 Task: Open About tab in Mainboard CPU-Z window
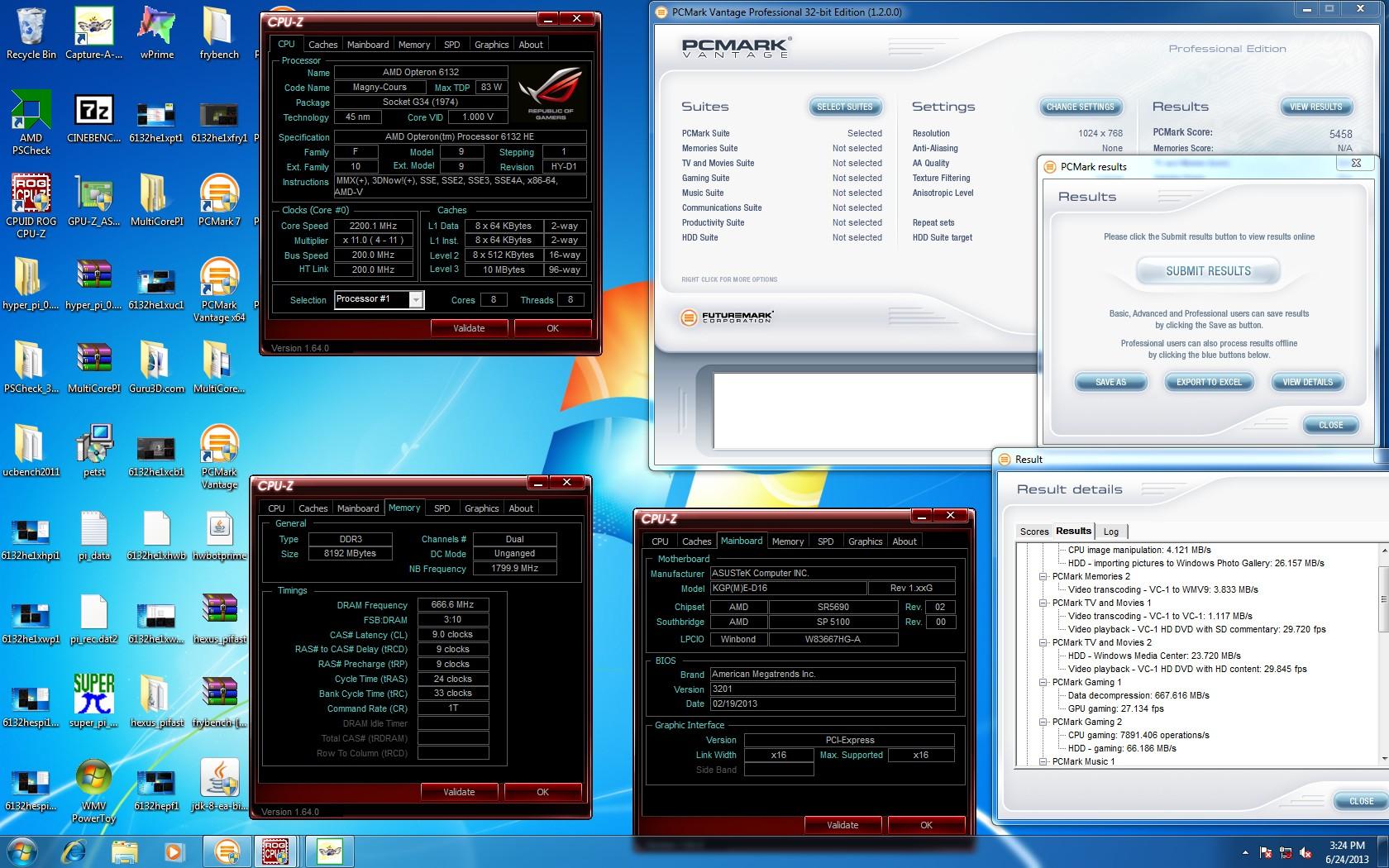[905, 541]
